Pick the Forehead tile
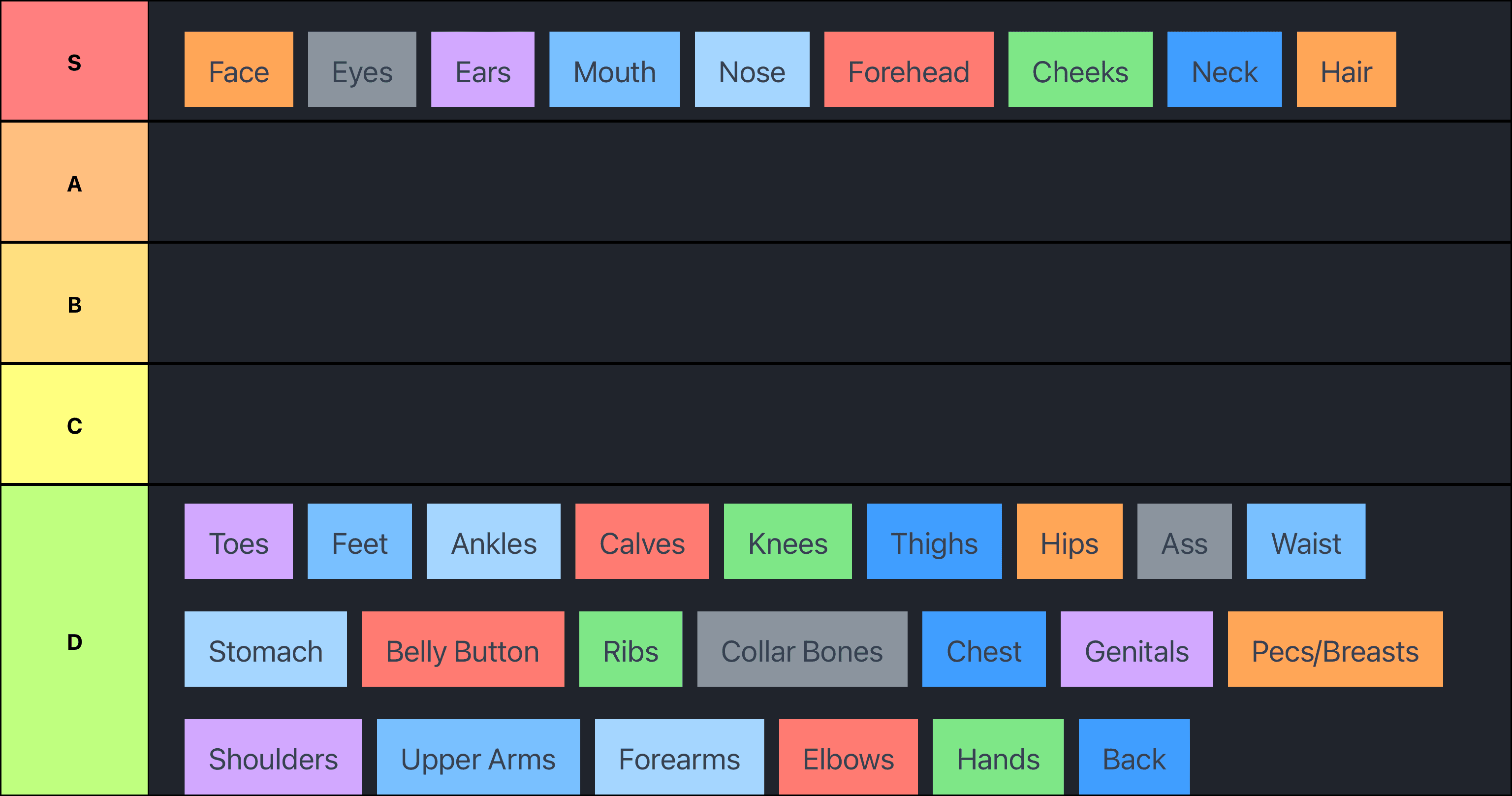The width and height of the screenshot is (1512, 796). (x=908, y=70)
